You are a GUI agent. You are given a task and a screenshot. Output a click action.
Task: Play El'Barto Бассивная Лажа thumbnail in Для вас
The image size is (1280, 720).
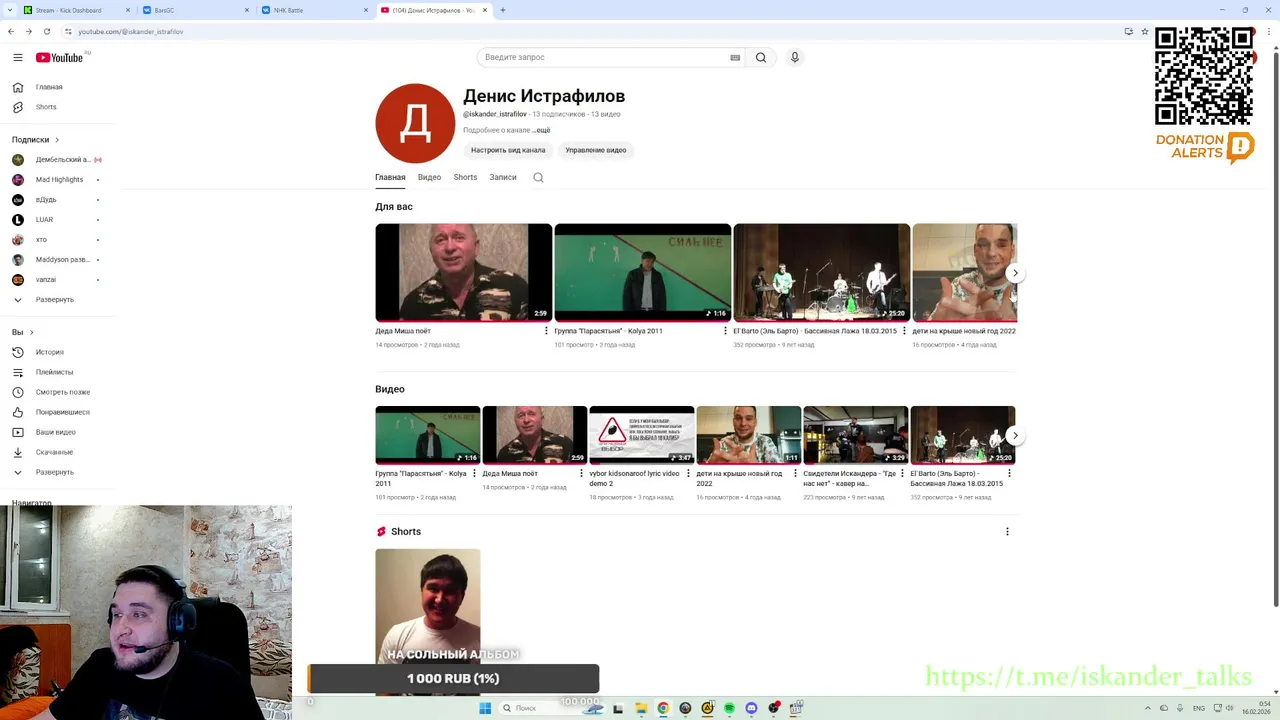coord(822,272)
